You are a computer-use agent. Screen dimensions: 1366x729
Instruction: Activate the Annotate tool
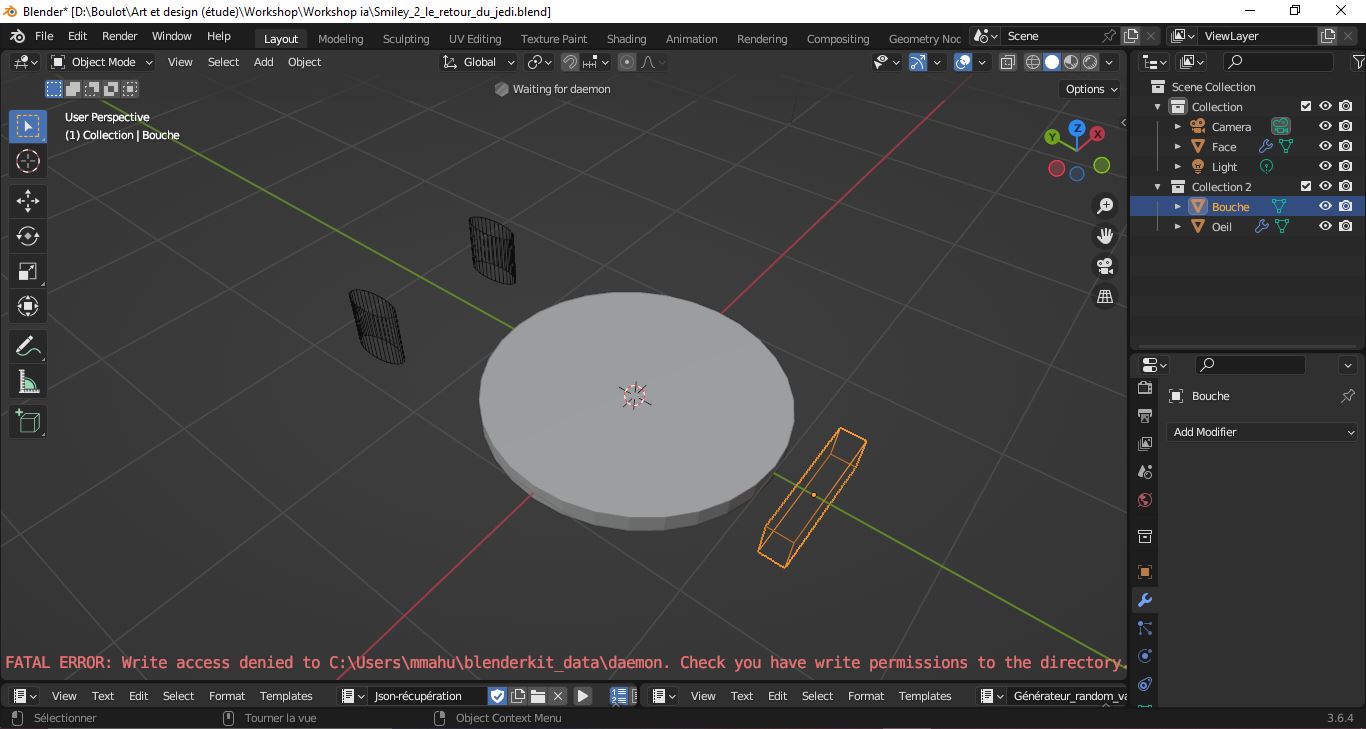tap(28, 347)
